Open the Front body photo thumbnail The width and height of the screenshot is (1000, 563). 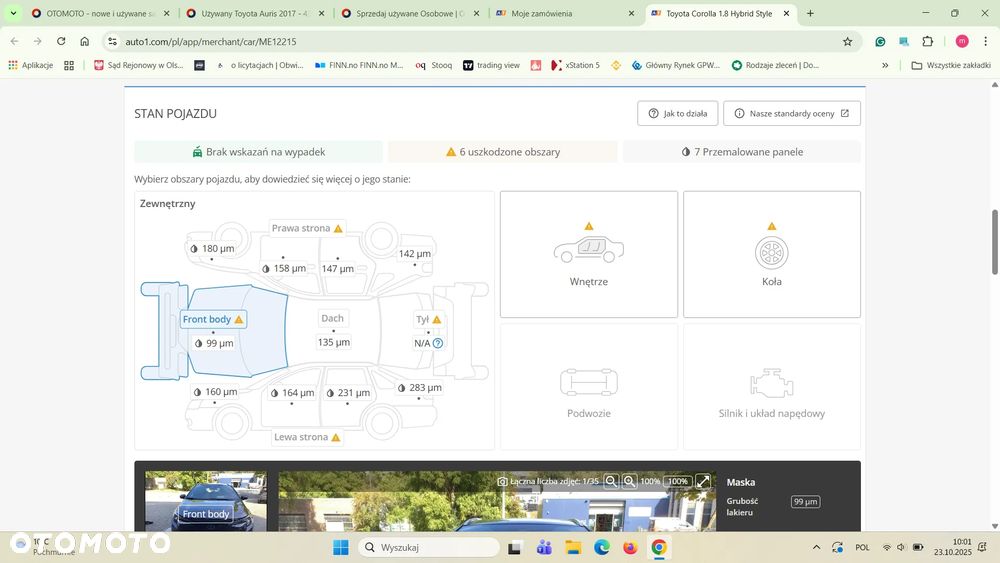point(206,501)
